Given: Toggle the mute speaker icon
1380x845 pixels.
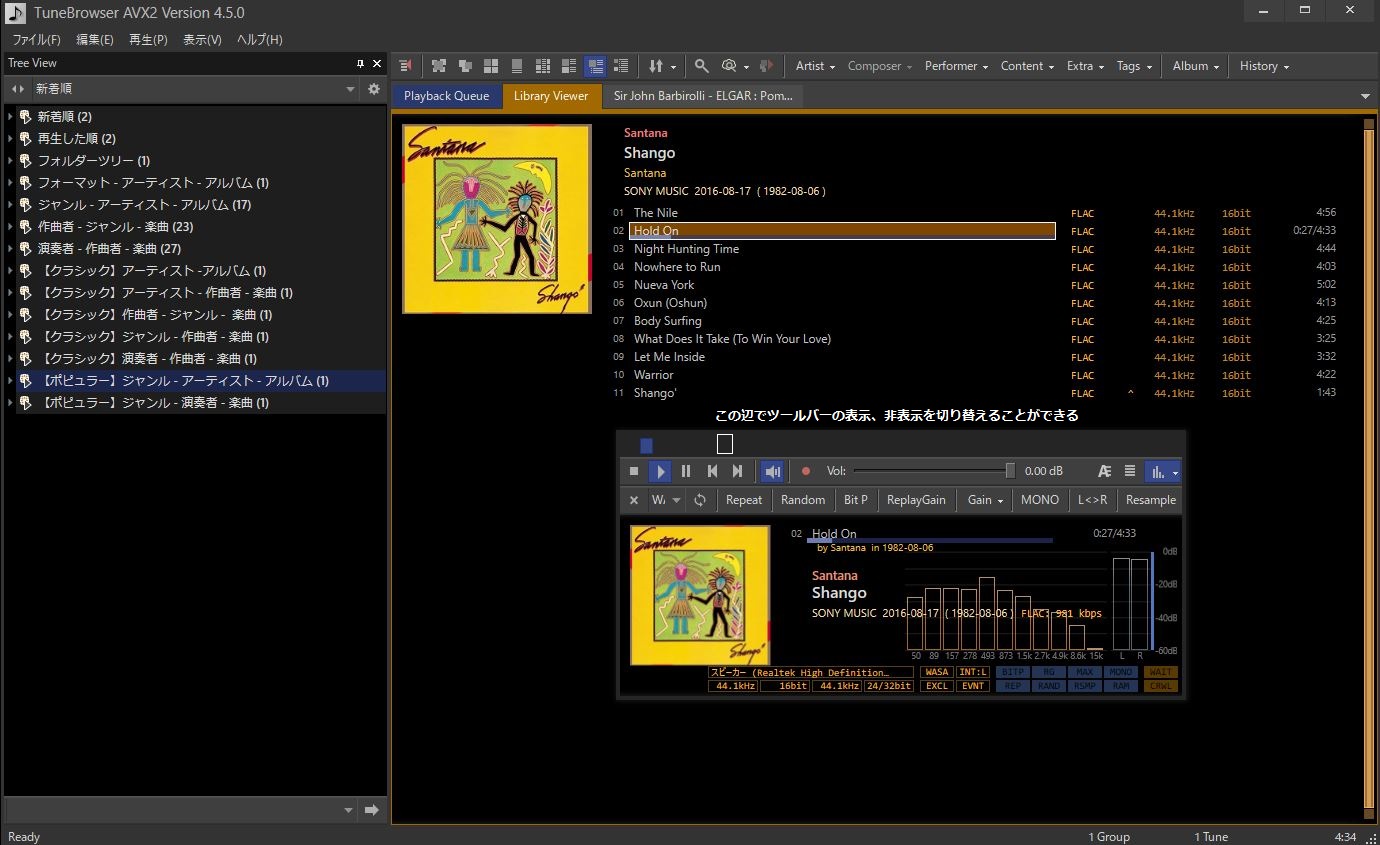Looking at the screenshot, I should pyautogui.click(x=772, y=471).
